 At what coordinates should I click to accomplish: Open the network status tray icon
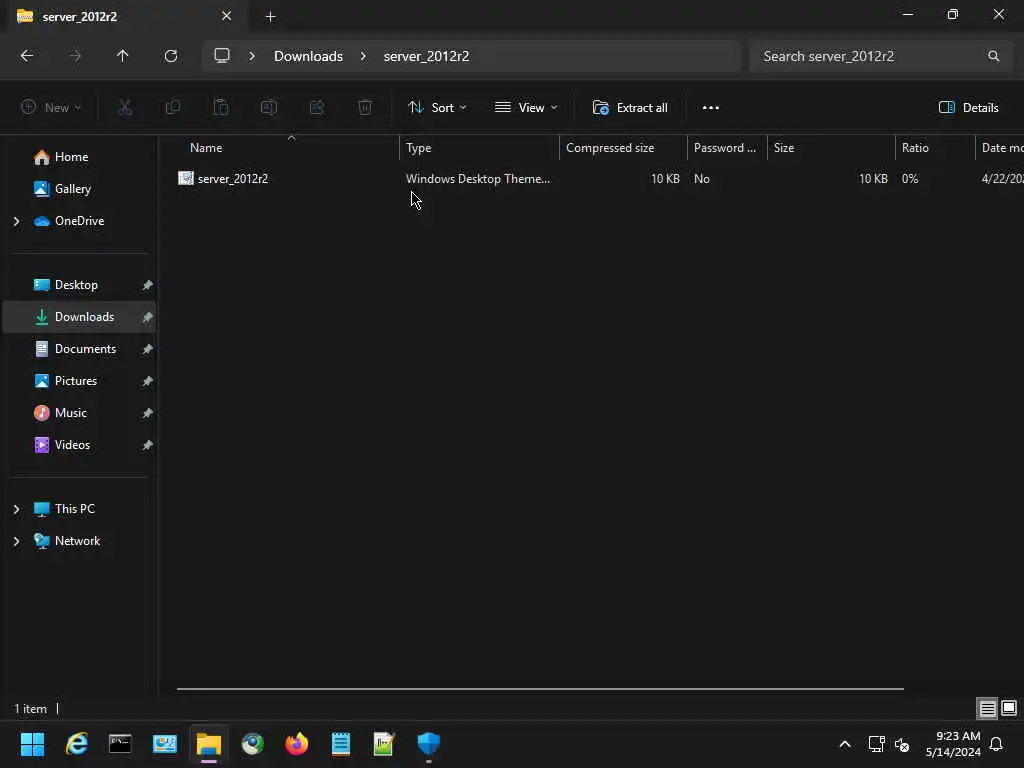876,744
